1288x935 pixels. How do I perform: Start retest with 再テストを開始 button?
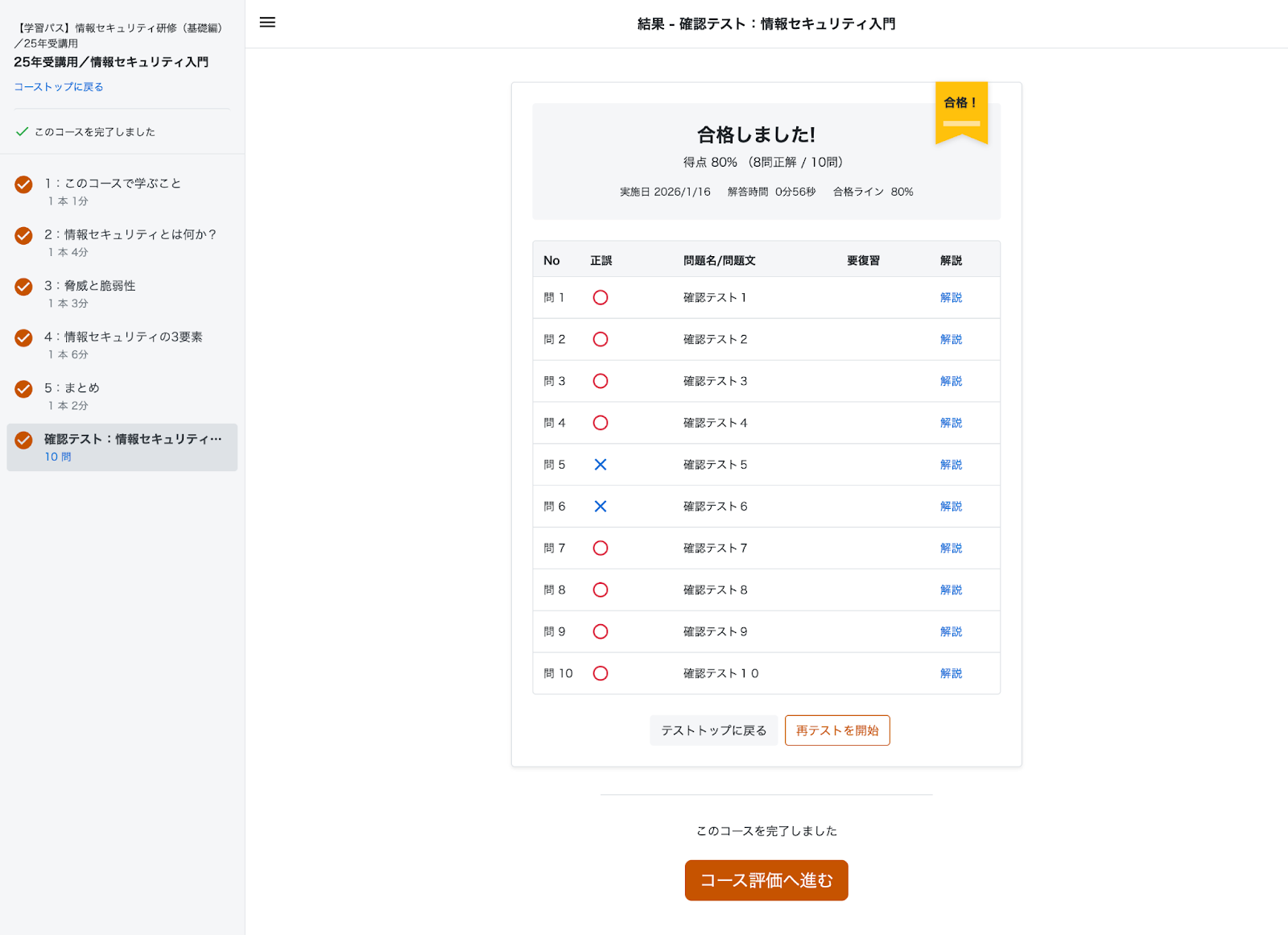pos(837,730)
